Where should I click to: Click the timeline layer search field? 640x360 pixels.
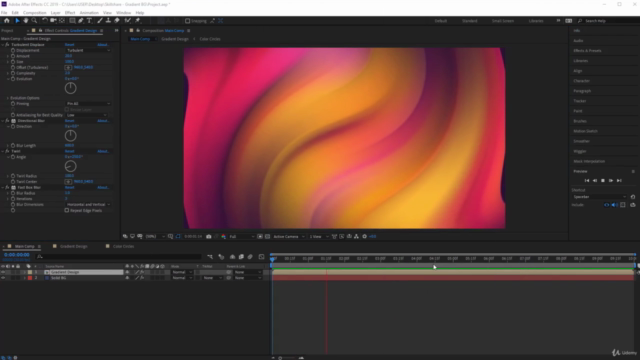(x=119, y=256)
